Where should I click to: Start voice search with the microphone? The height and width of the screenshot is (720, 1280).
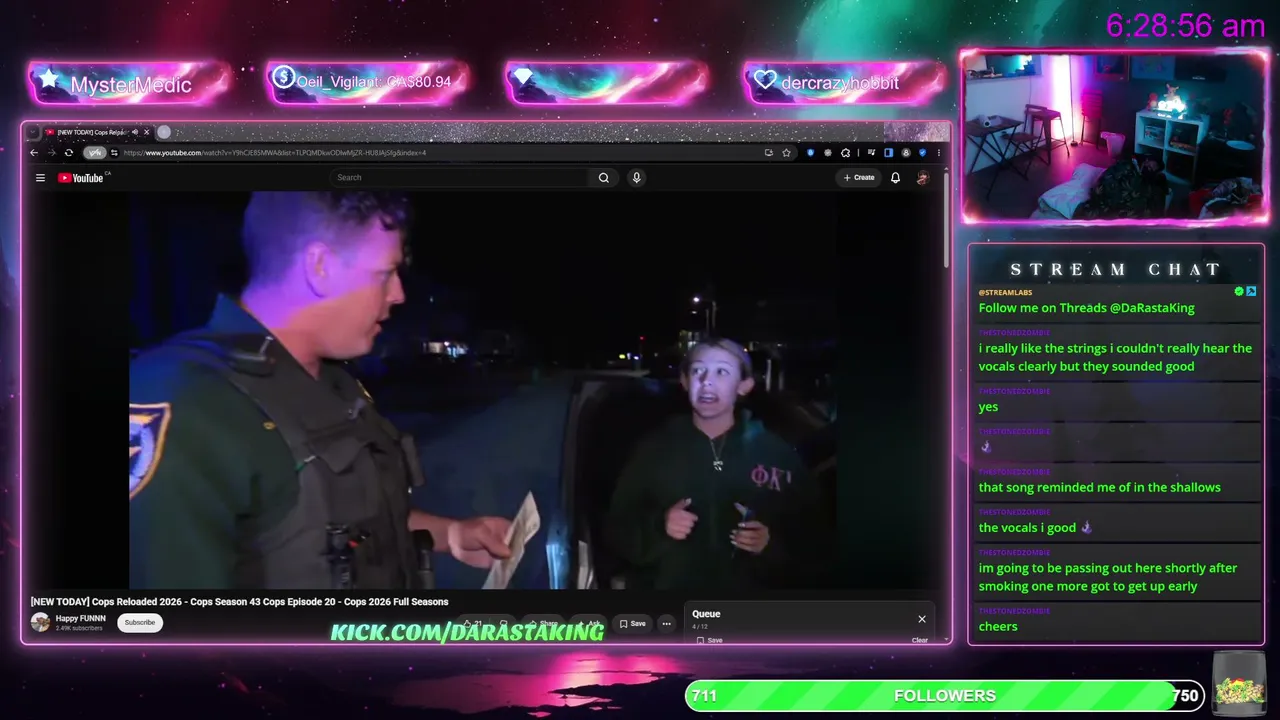(x=636, y=178)
